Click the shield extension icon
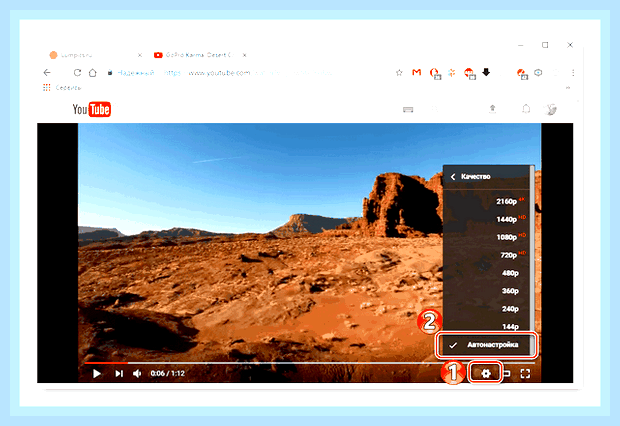The width and height of the screenshot is (620, 426). point(538,72)
